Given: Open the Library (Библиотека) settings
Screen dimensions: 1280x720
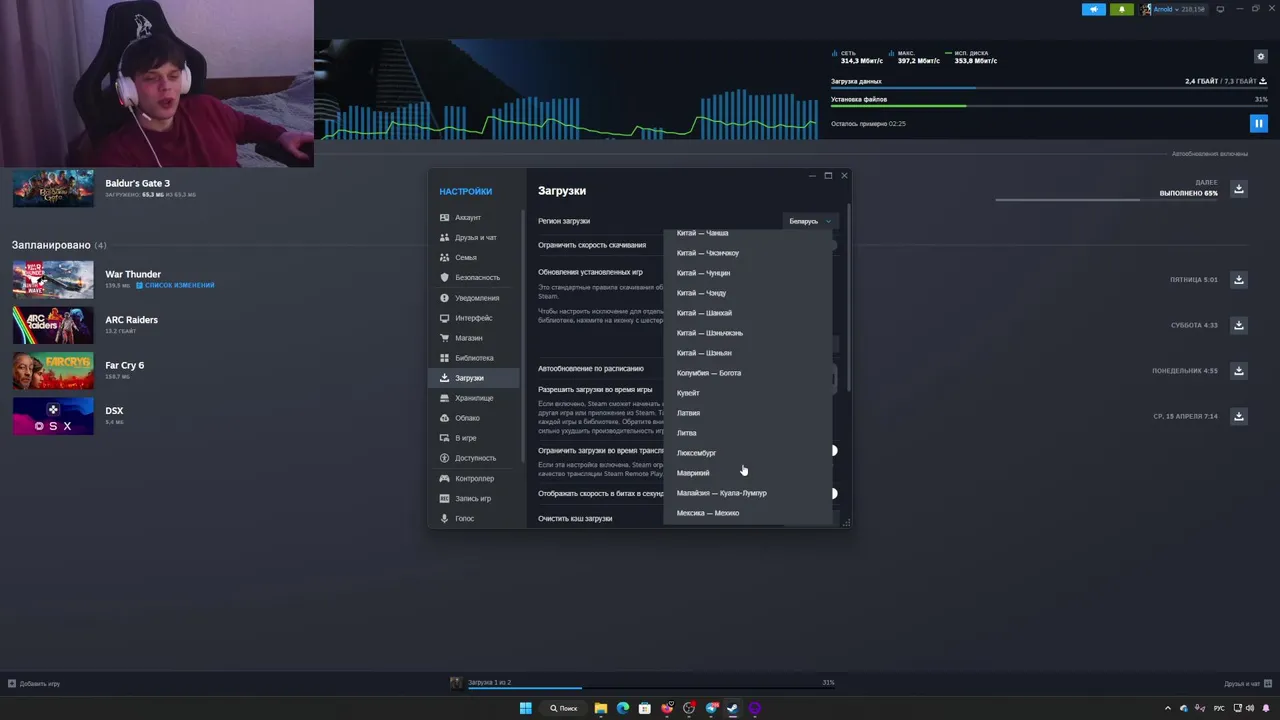Looking at the screenshot, I should tap(474, 358).
